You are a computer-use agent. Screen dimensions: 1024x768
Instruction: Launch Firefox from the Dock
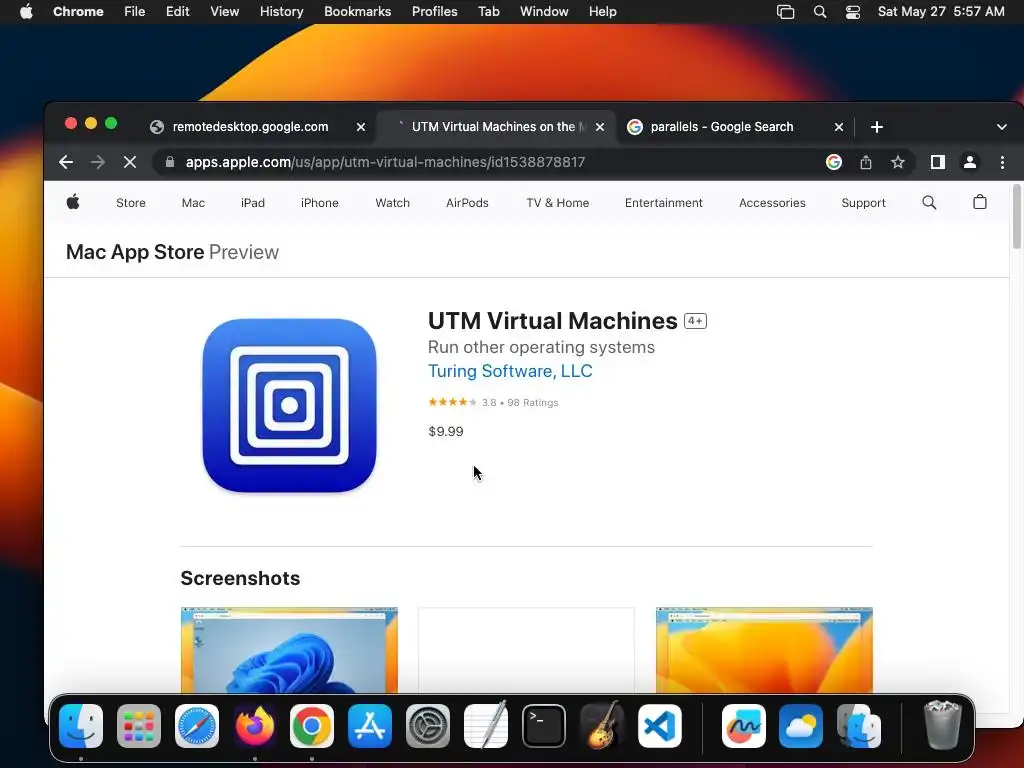(254, 726)
